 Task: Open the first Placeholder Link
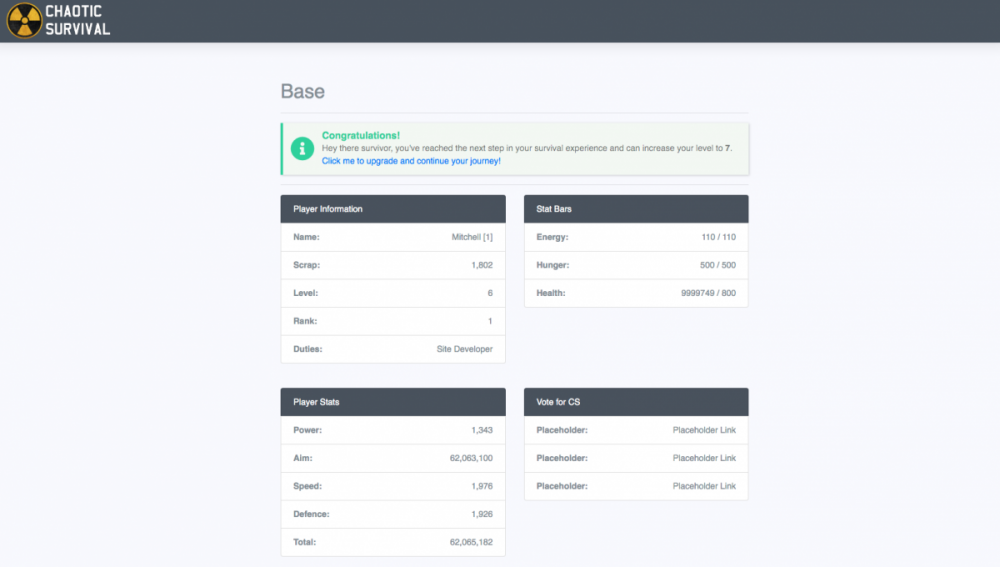(x=704, y=430)
